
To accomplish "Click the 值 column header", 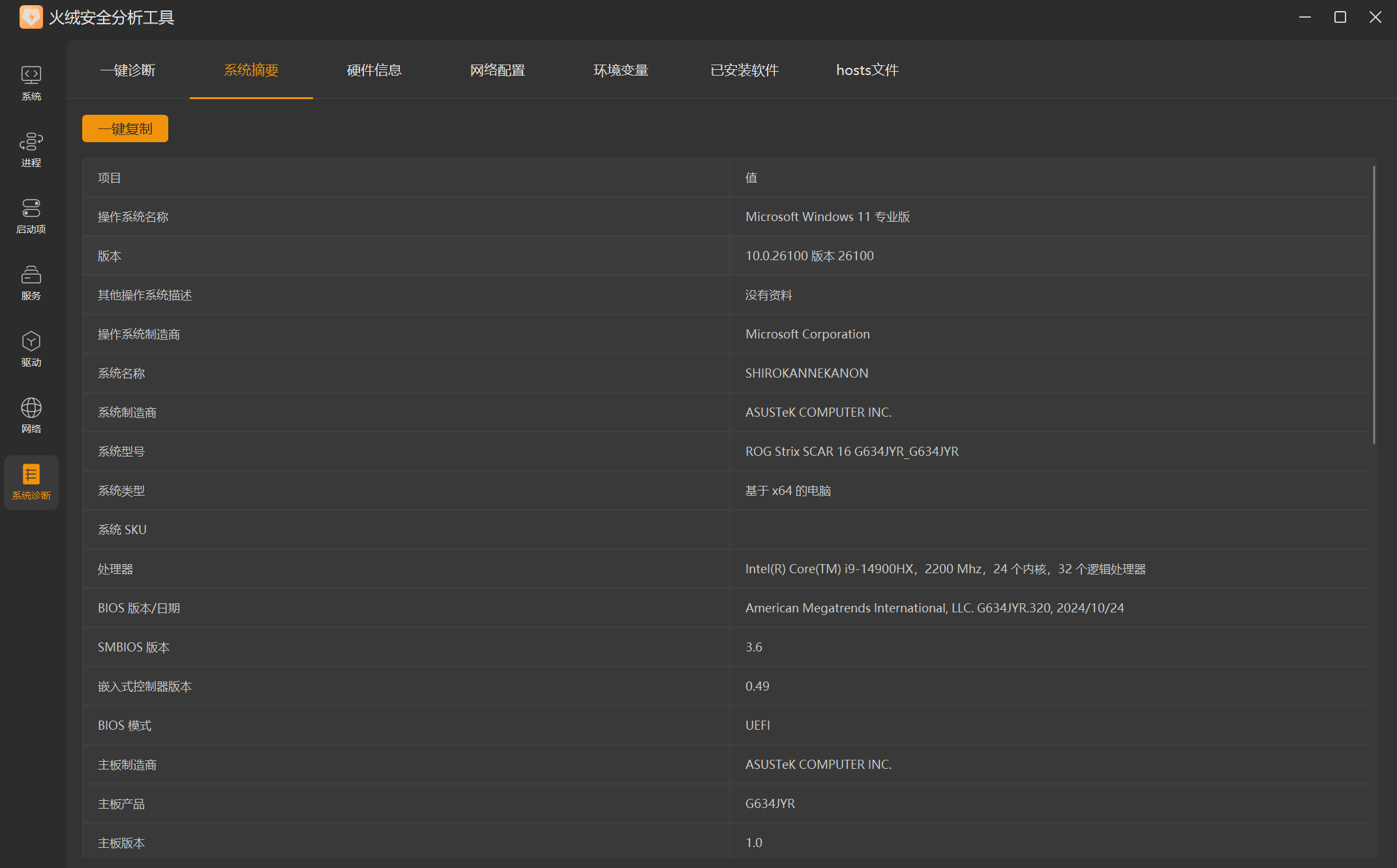I will coord(751,177).
